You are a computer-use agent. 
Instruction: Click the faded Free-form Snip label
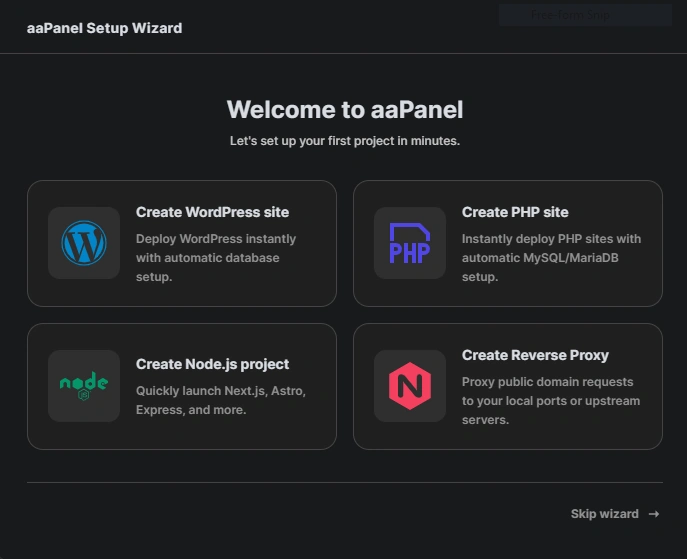point(570,15)
